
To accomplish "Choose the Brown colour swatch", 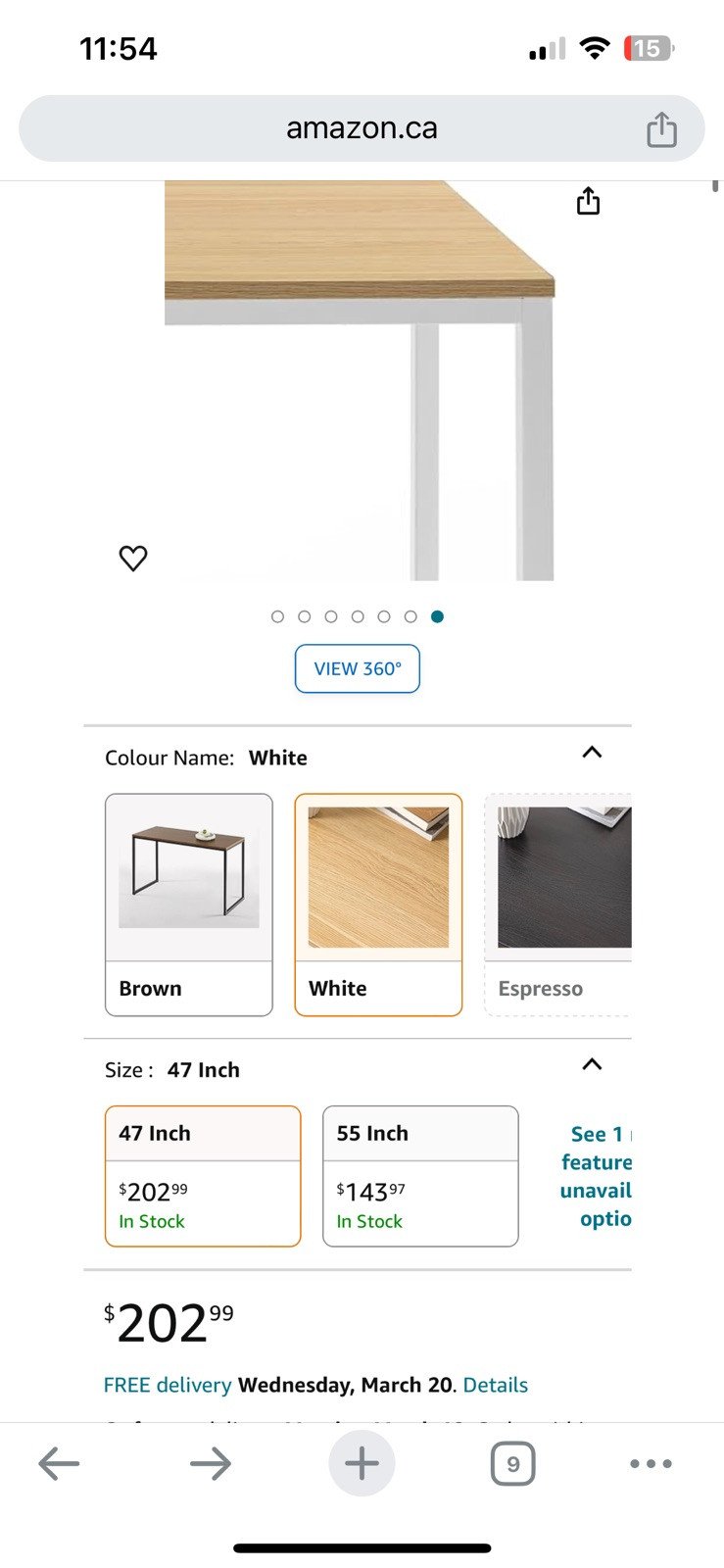I will [189, 905].
